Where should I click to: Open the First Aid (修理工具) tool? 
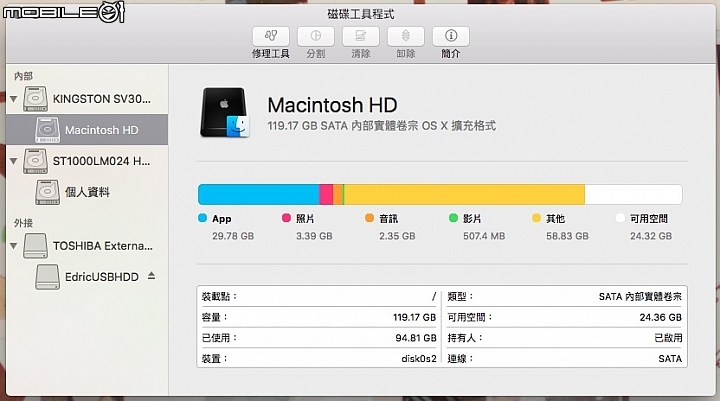(270, 36)
